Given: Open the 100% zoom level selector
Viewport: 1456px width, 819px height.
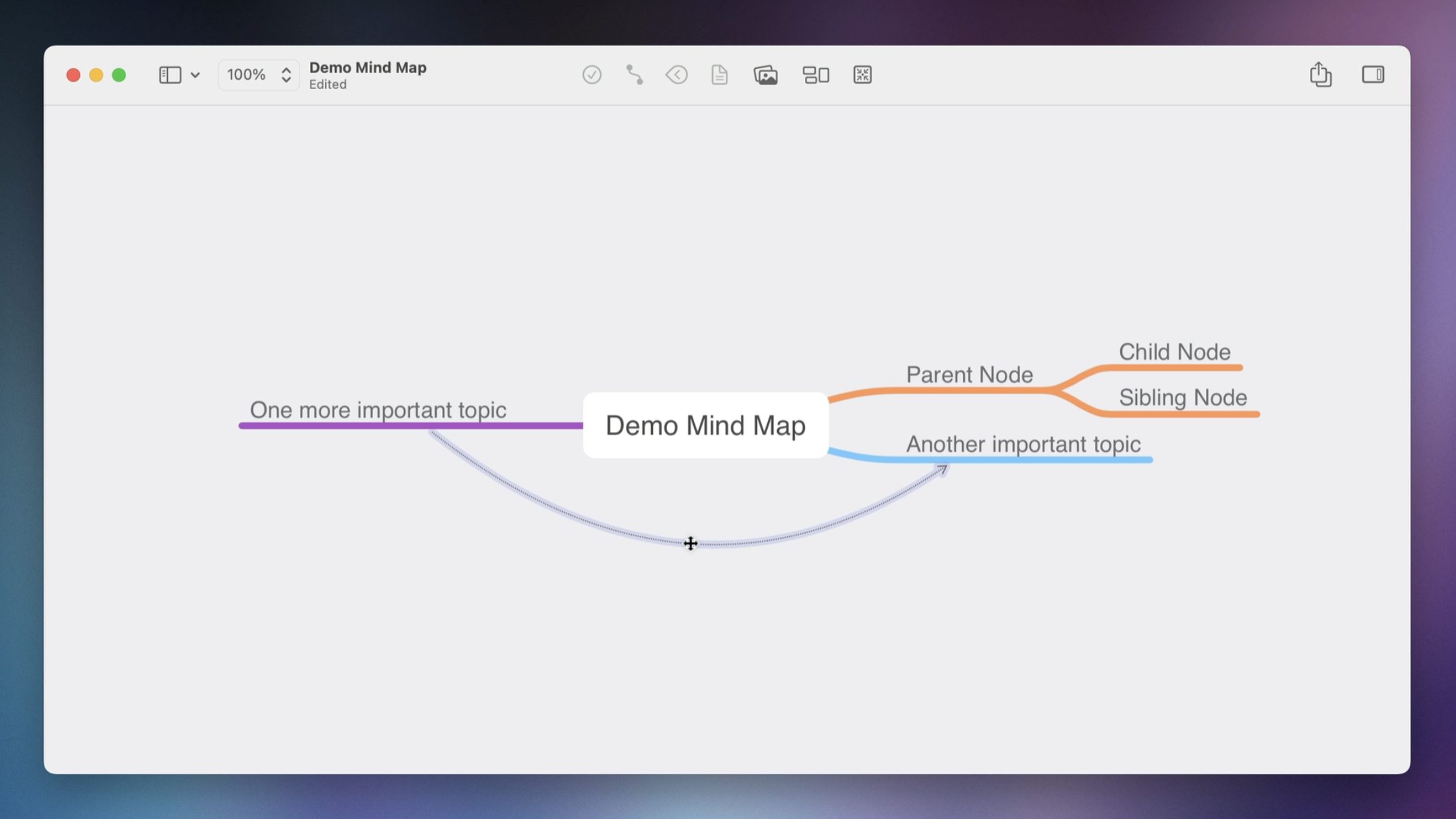Looking at the screenshot, I should (x=247, y=74).
